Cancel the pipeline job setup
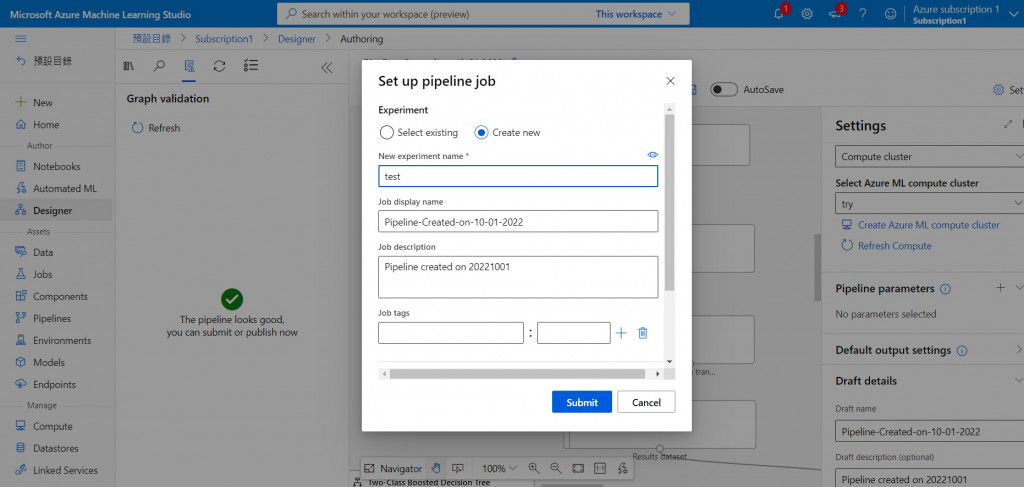Image resolution: width=1024 pixels, height=487 pixels. point(646,402)
